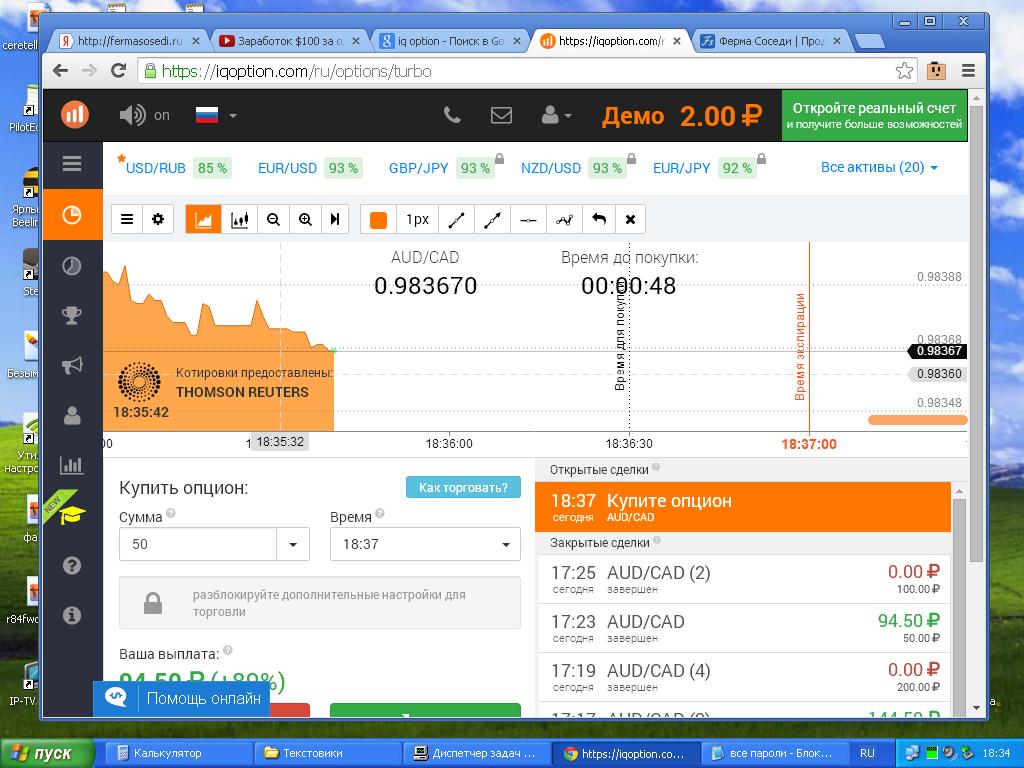Open the Russian flag language selector

point(216,116)
